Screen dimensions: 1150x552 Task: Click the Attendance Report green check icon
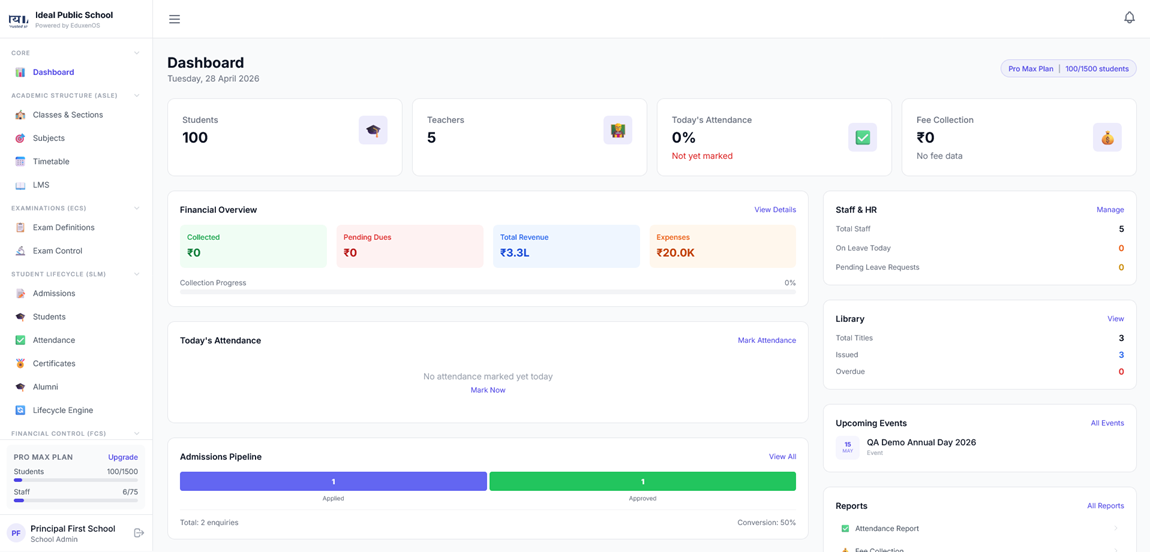click(846, 529)
